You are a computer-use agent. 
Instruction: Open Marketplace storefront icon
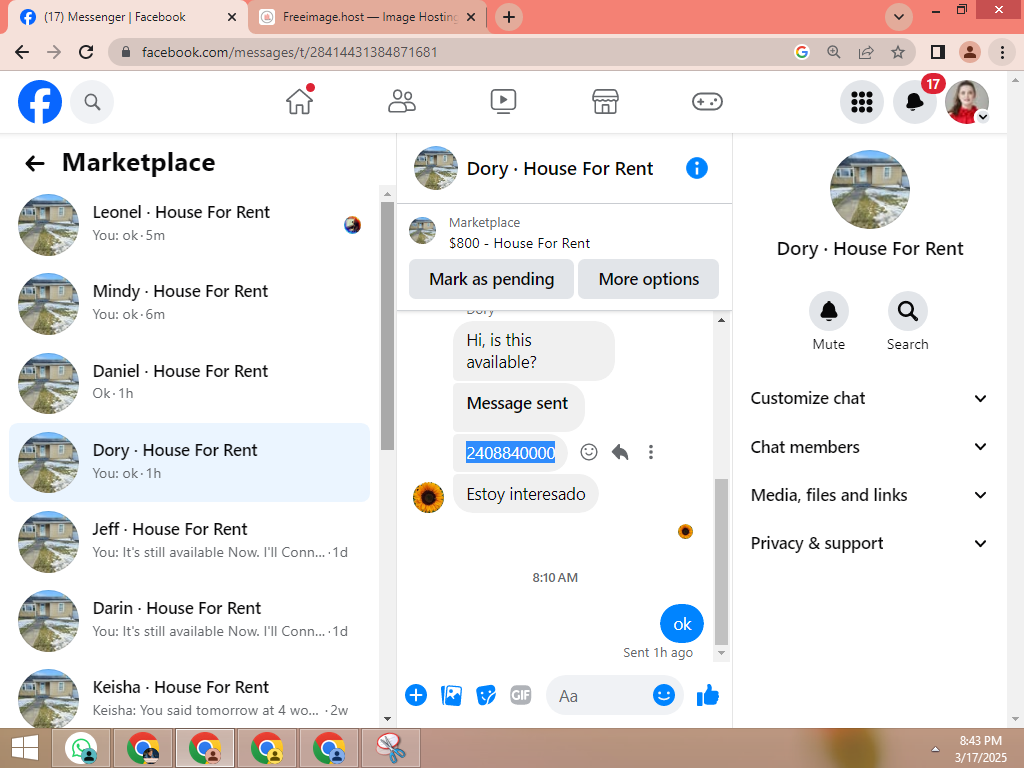point(605,101)
